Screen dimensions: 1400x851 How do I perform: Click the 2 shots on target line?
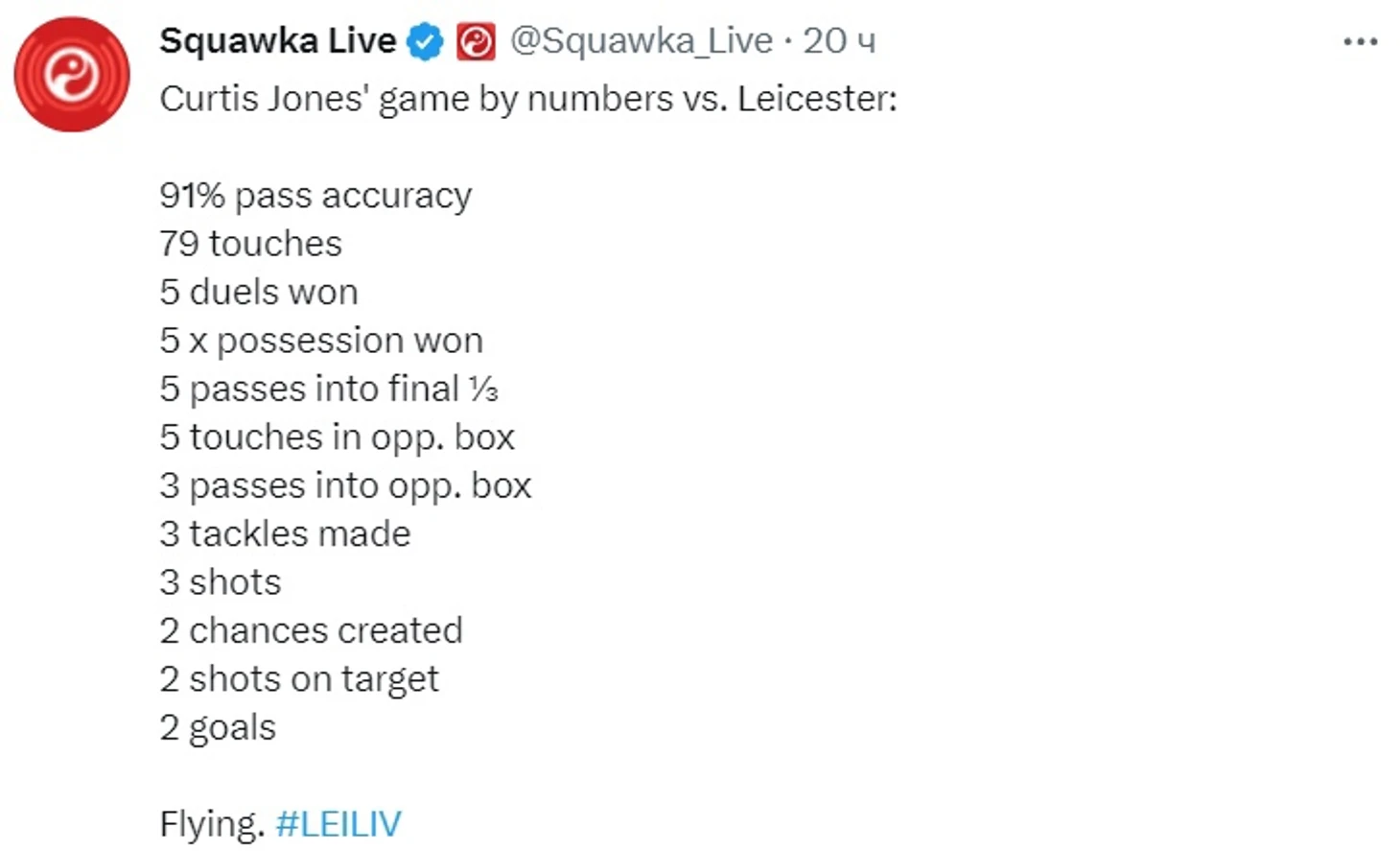[299, 679]
